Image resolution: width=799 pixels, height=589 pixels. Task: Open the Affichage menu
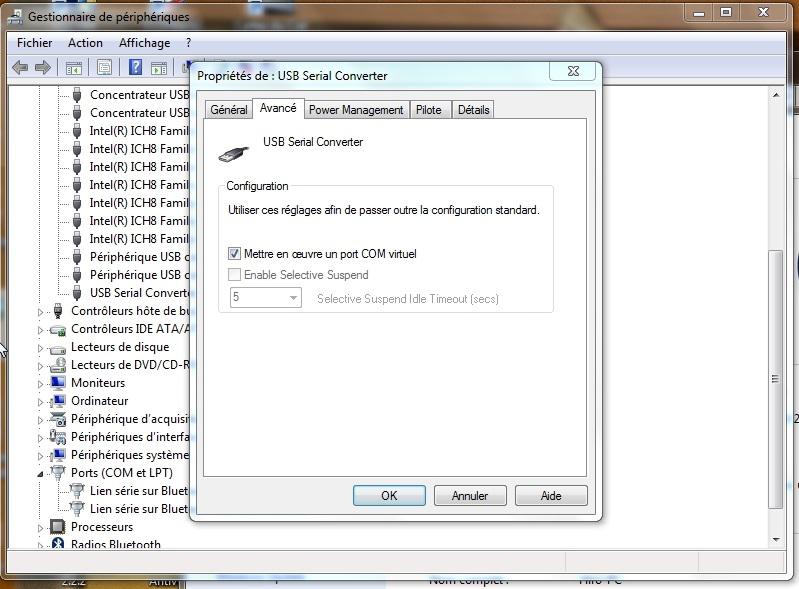(144, 43)
